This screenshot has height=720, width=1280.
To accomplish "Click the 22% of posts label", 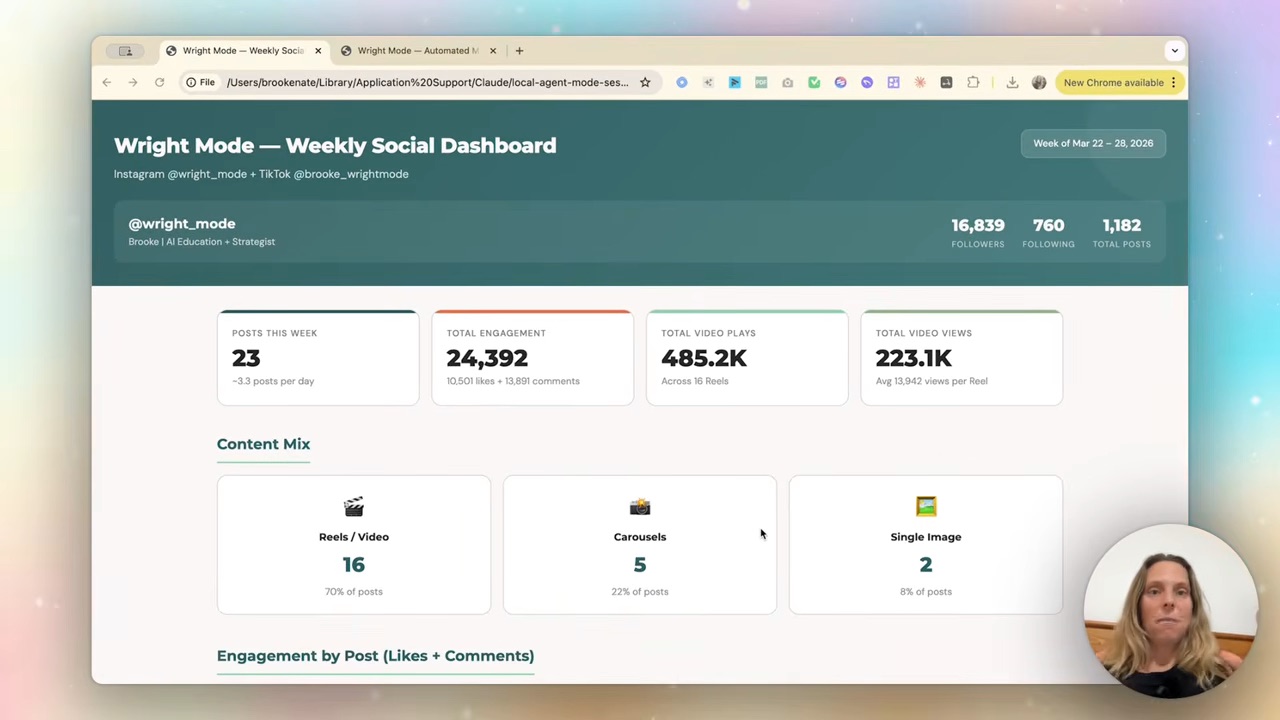I will coord(640,592).
